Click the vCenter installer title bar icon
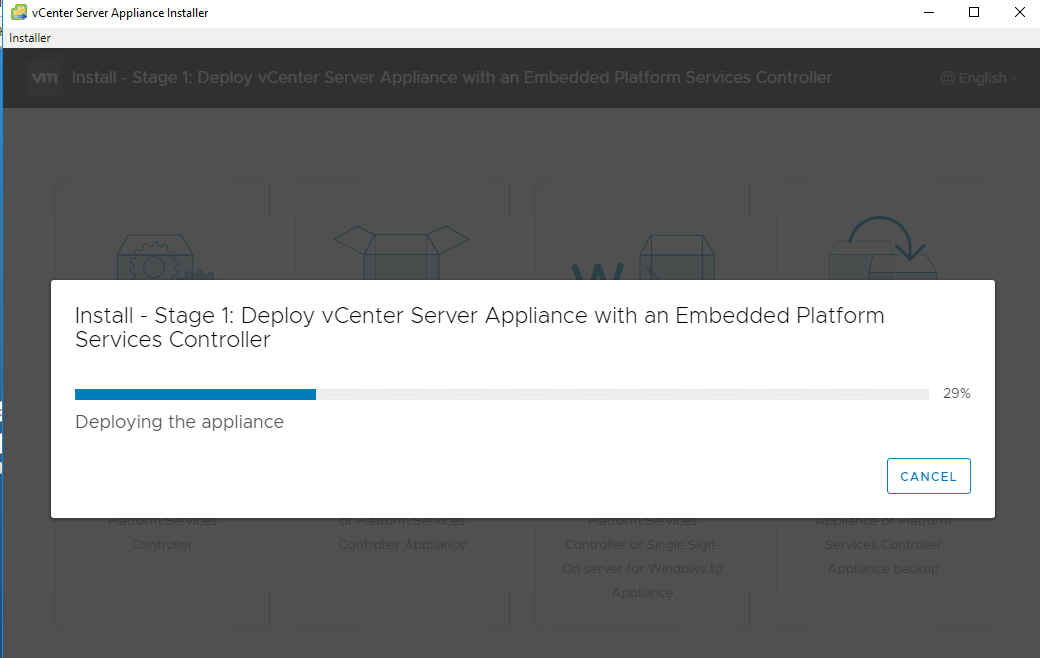 click(18, 13)
